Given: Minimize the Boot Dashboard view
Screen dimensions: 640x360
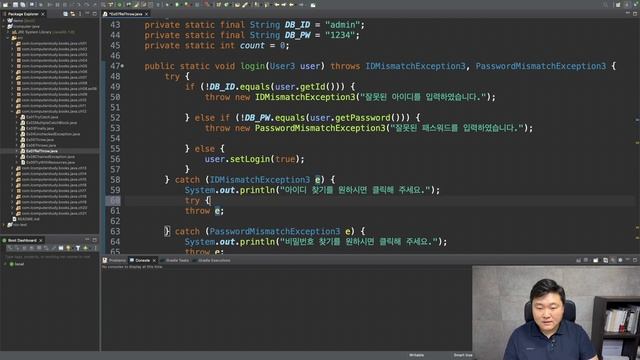Looking at the screenshot, I should (x=87, y=240).
